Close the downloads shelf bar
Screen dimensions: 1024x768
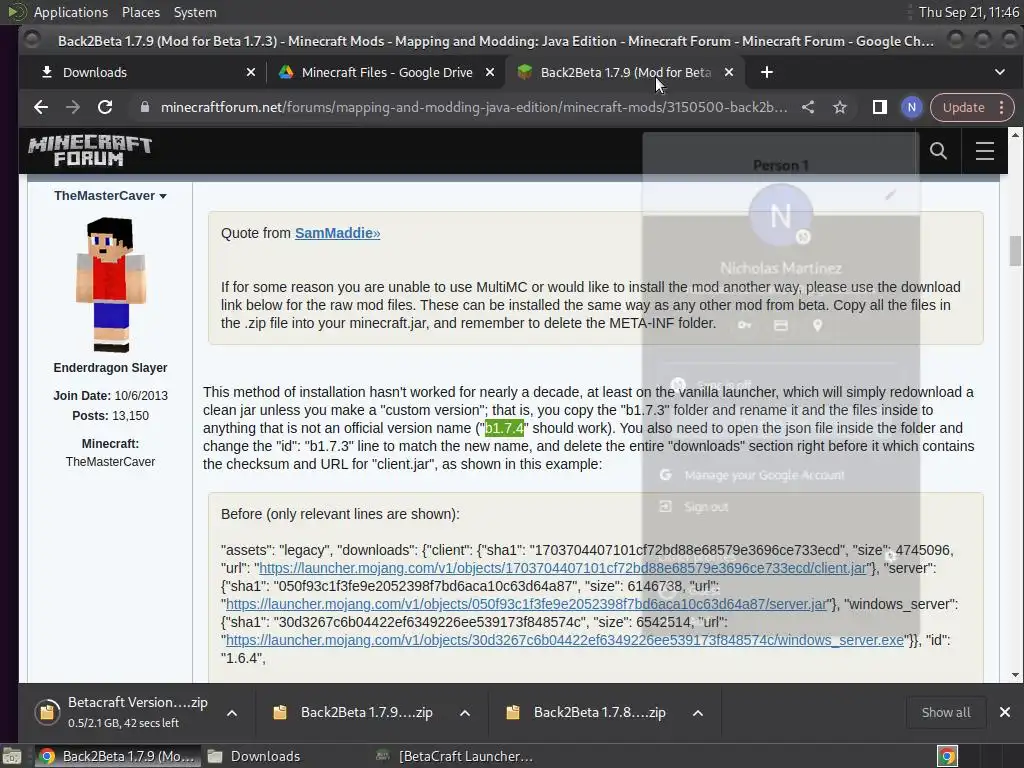pos(1004,712)
